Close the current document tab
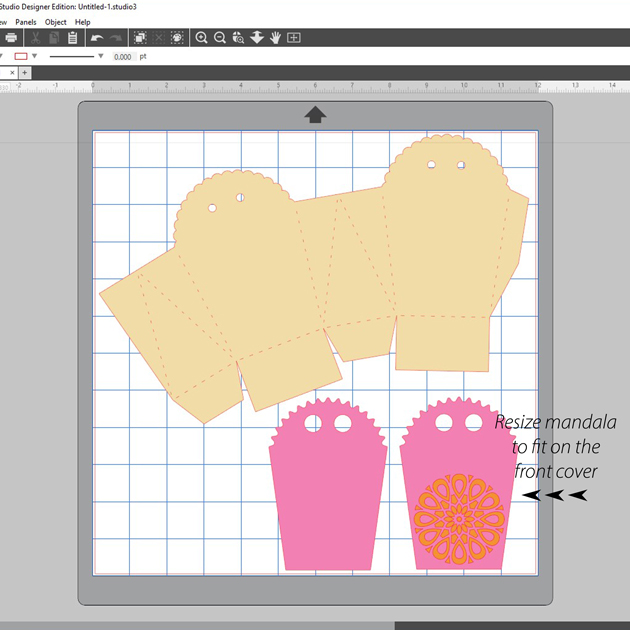The image size is (630, 630). 11,73
